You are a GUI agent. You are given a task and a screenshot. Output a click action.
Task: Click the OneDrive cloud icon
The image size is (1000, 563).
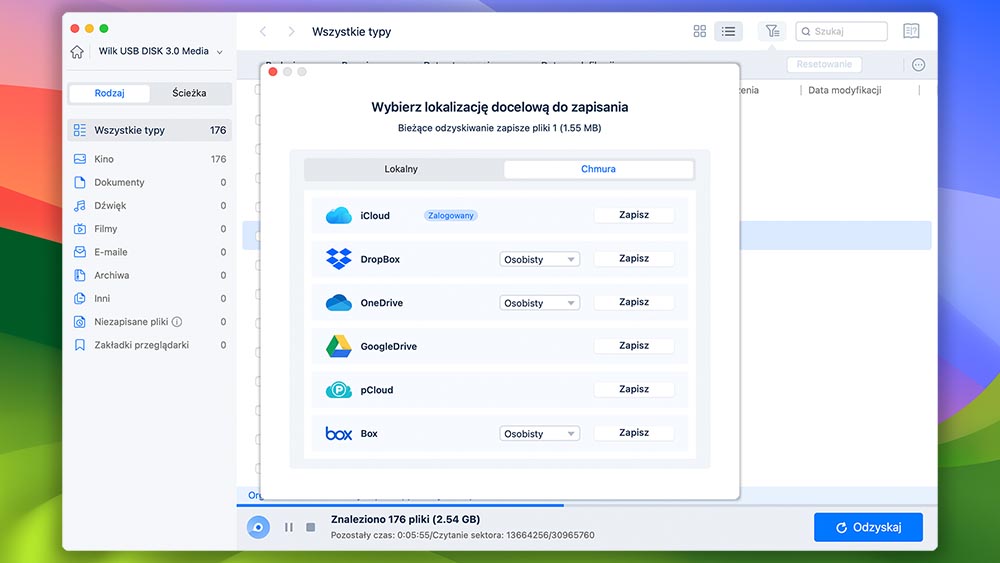(x=339, y=303)
